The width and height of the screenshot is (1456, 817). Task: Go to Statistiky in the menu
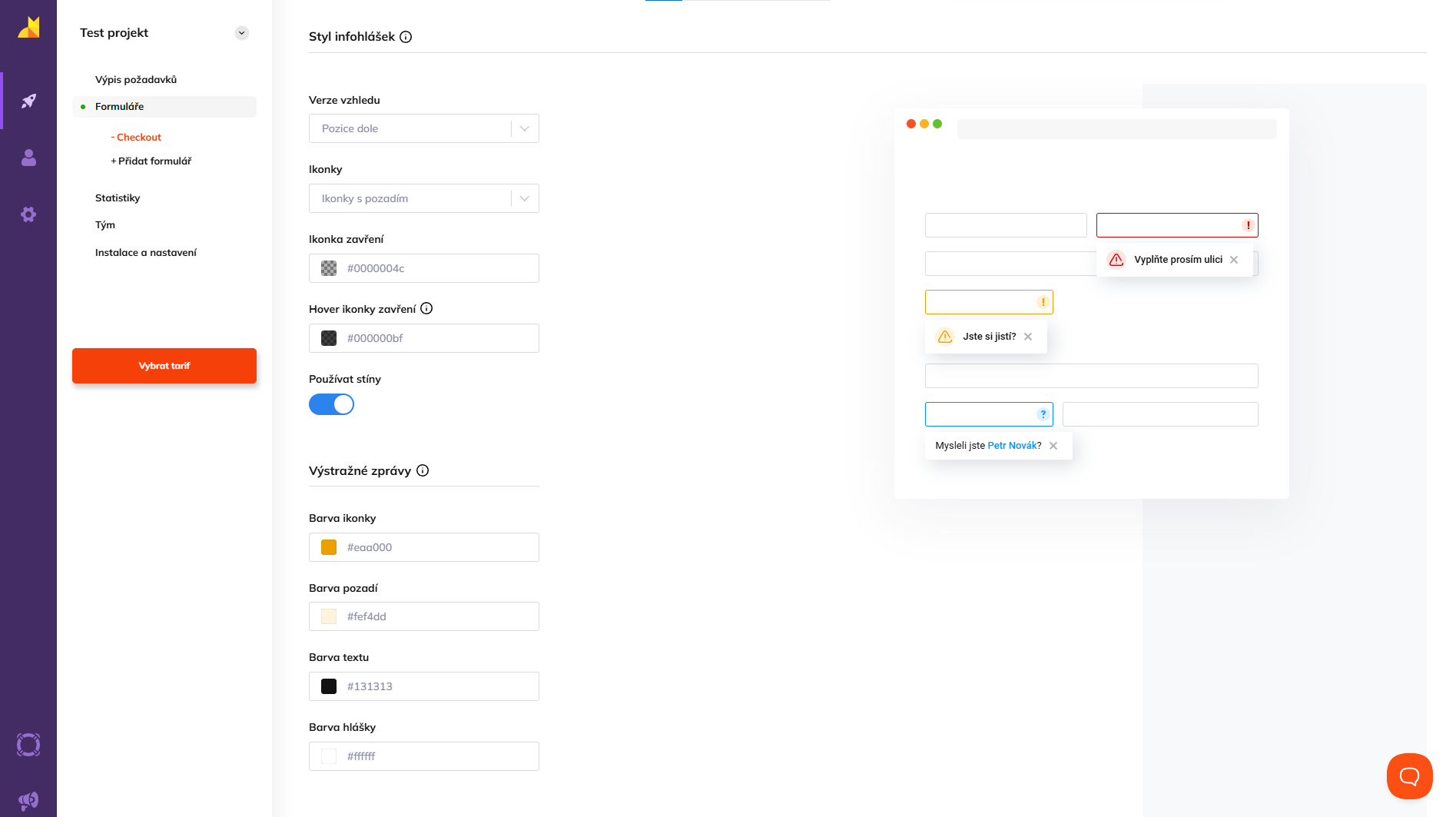pyautogui.click(x=118, y=198)
